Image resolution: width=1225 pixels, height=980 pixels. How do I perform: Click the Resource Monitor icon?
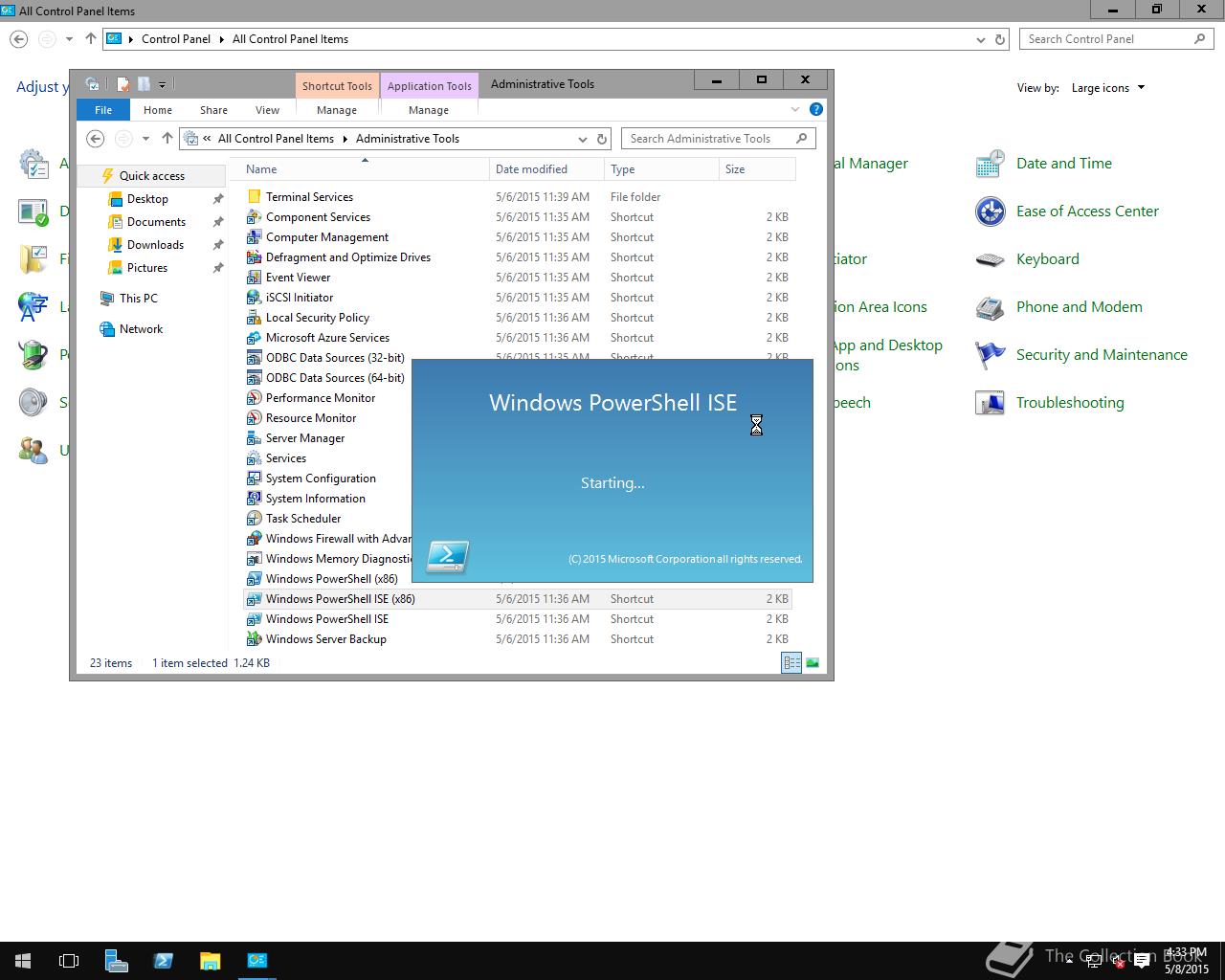tap(254, 418)
